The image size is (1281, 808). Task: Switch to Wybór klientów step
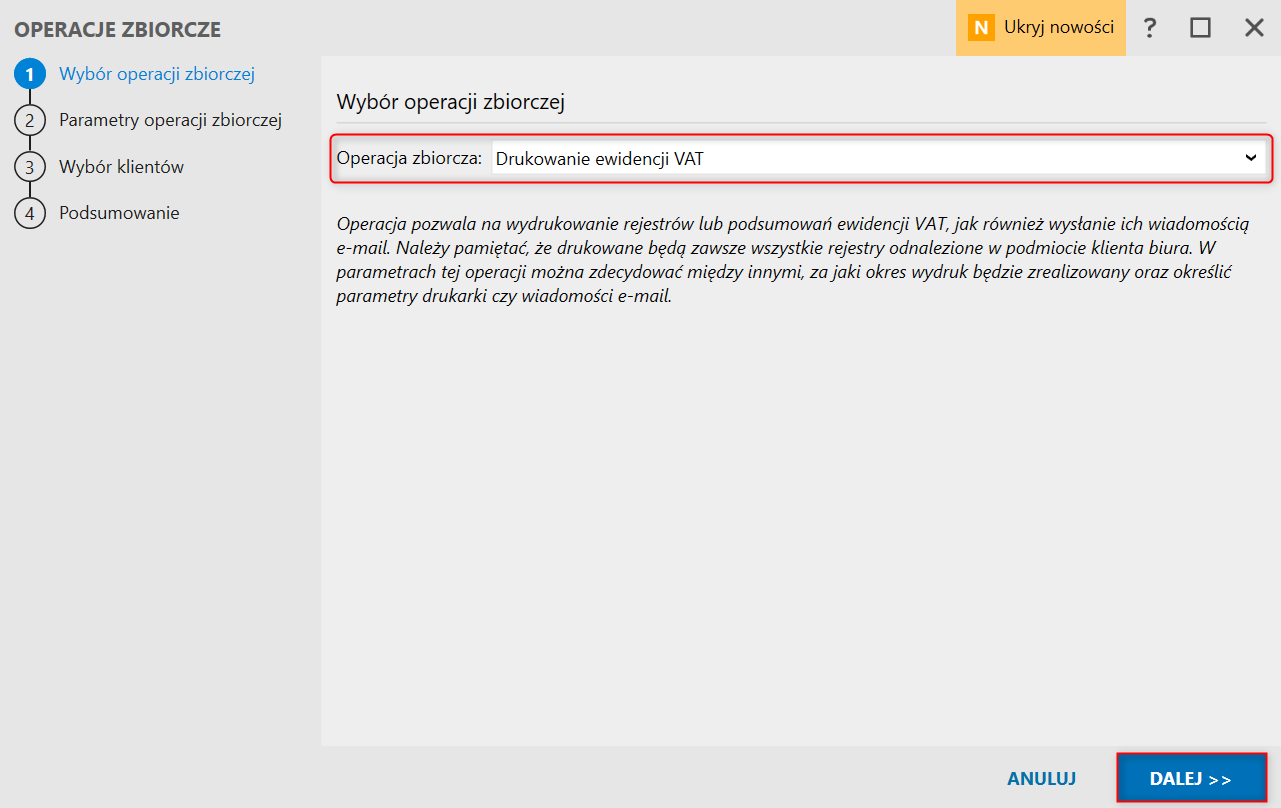[x=121, y=167]
